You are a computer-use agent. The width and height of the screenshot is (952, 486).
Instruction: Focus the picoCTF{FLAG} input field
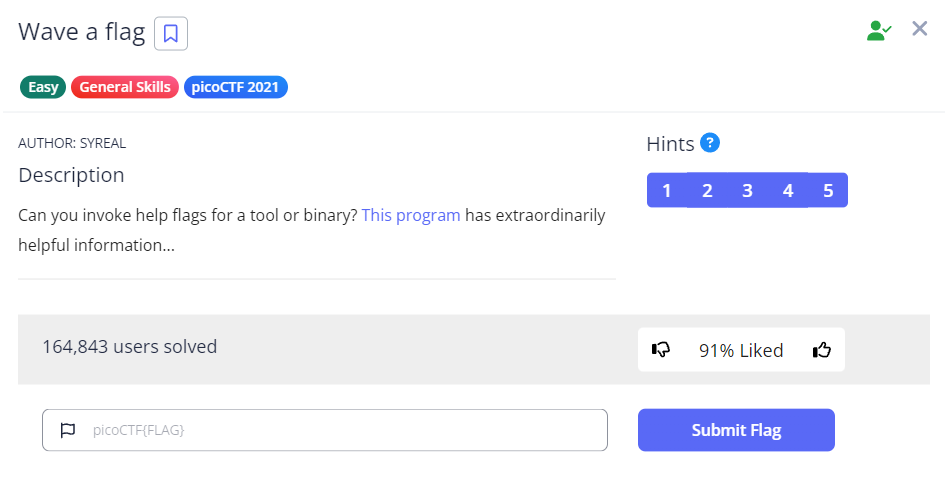[x=340, y=430]
